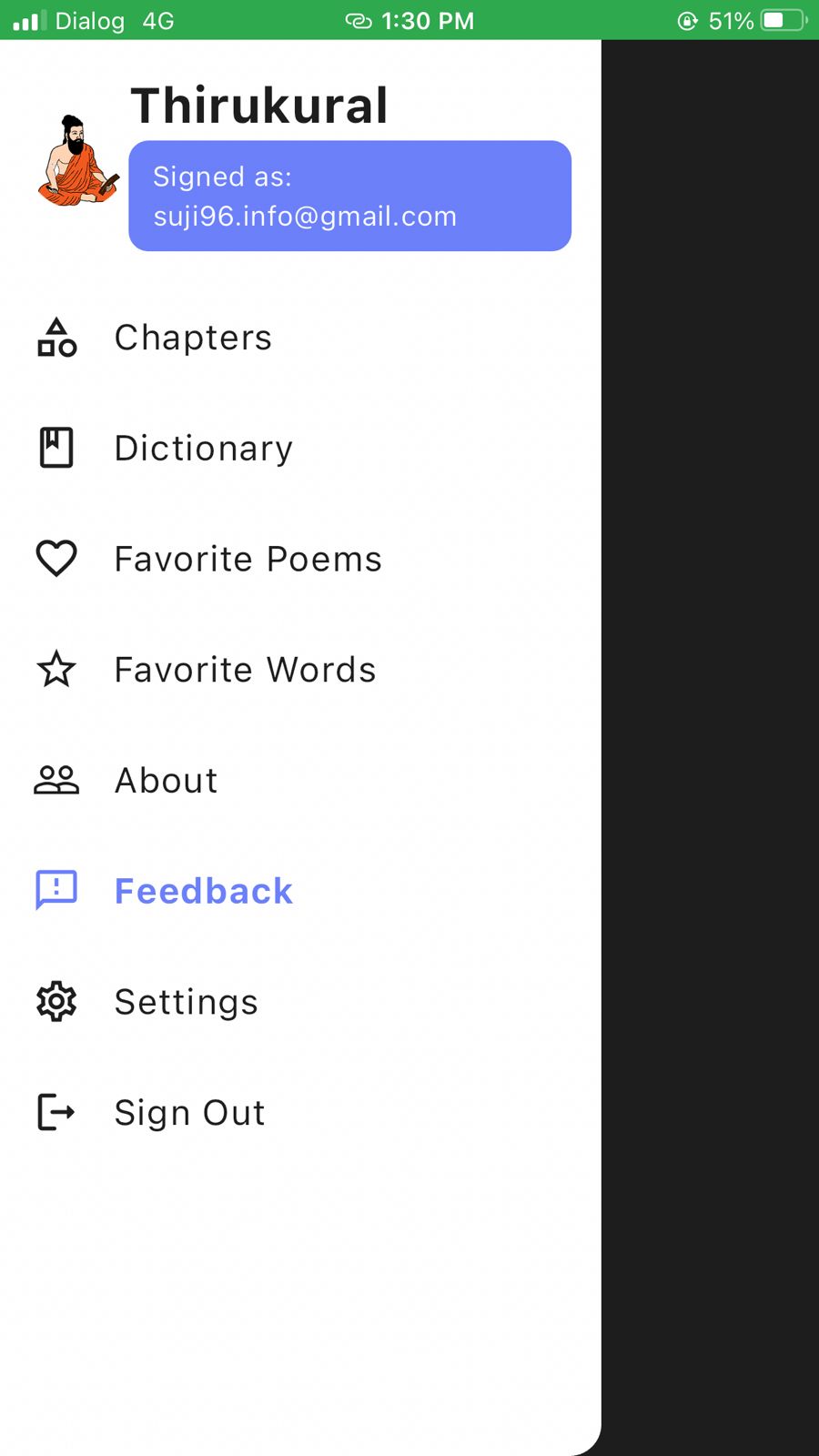Tap the Thiruvalluvar avatar image
The image size is (819, 1456).
tap(77, 160)
